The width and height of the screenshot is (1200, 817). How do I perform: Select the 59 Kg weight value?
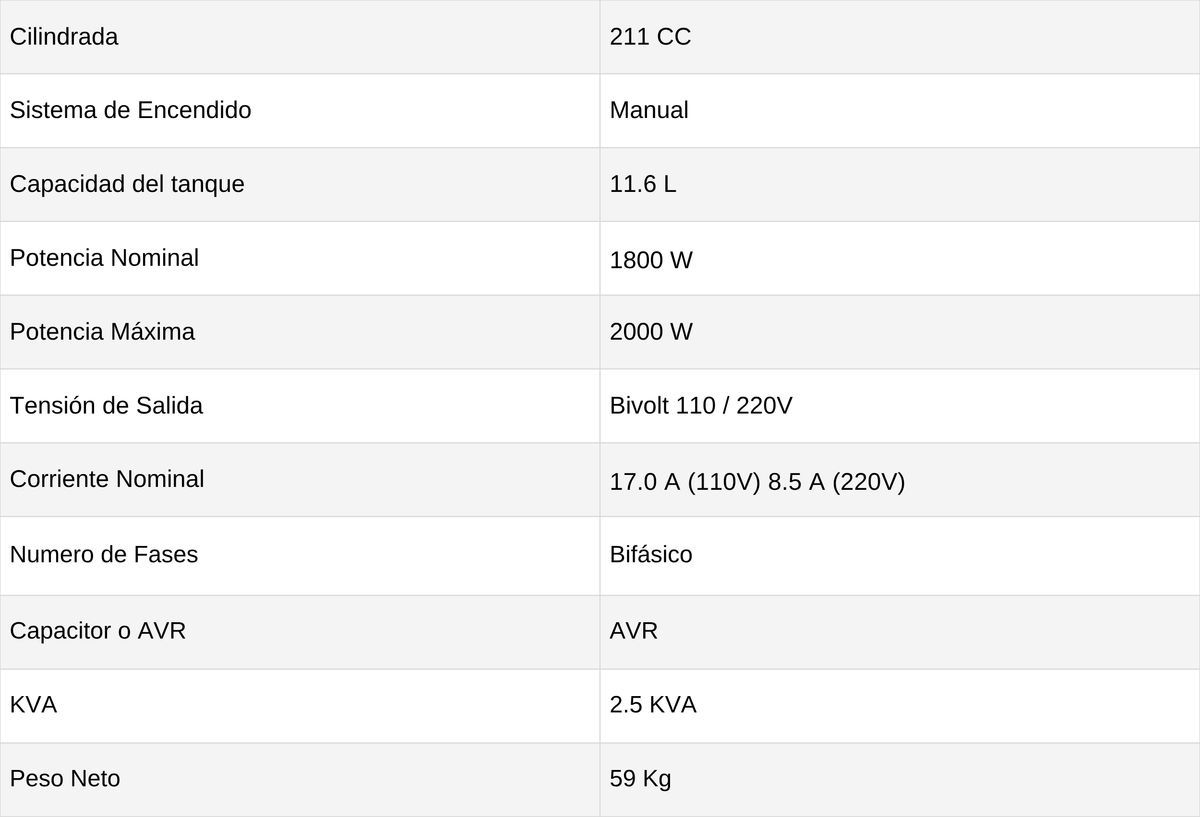point(640,779)
